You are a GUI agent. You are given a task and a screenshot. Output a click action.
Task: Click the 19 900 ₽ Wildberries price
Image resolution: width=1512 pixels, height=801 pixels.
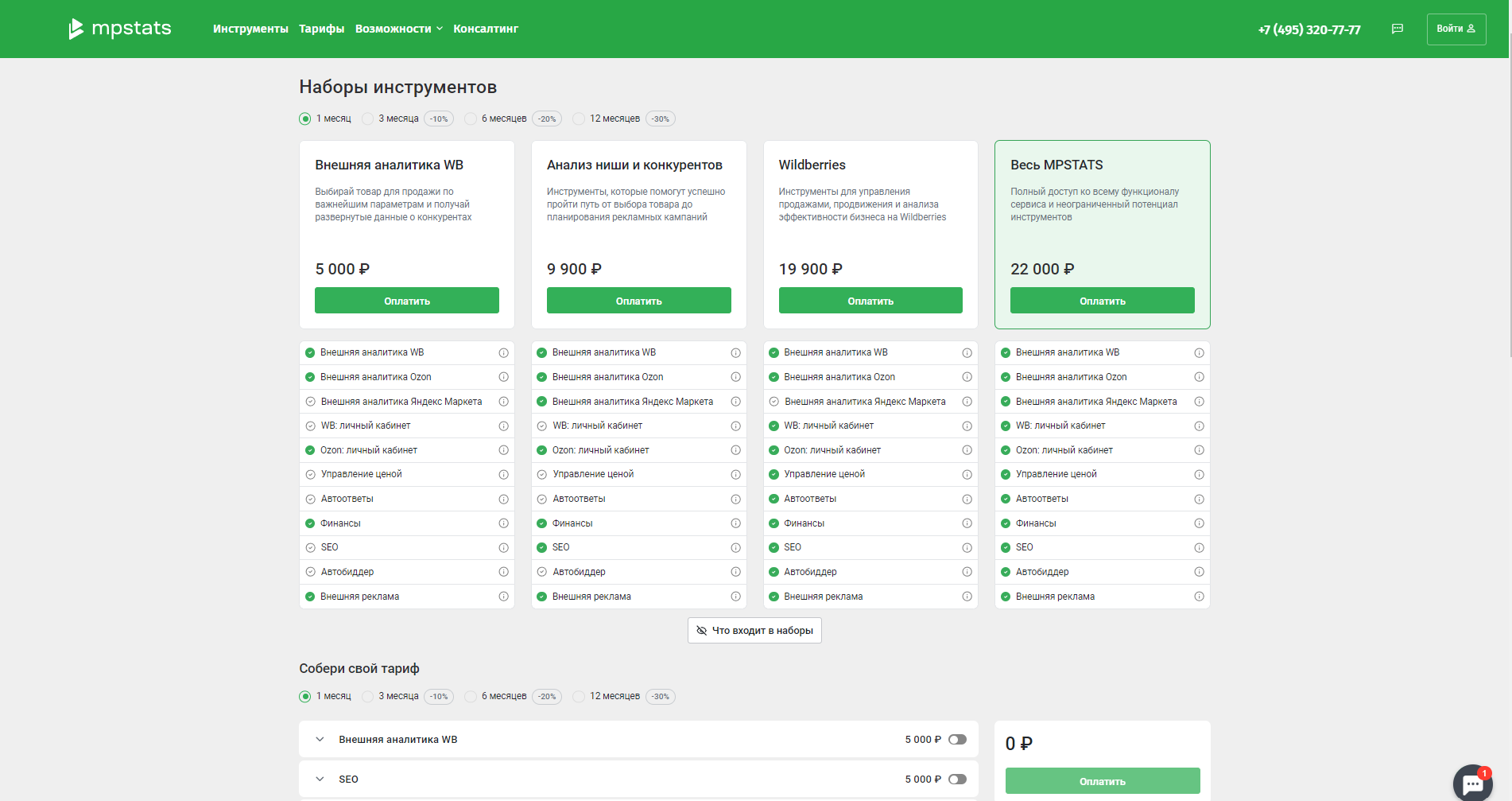(x=810, y=270)
